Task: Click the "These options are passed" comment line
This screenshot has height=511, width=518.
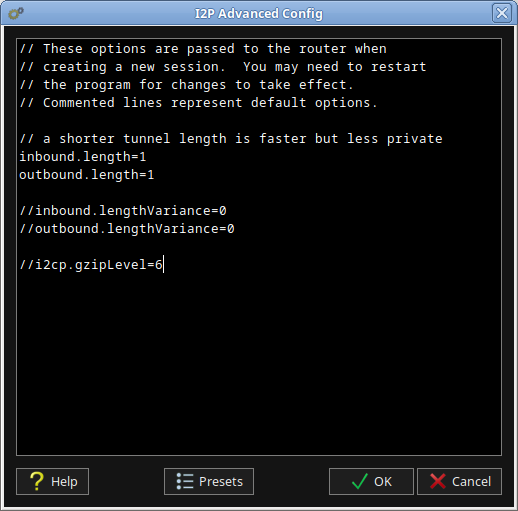Action: point(203,49)
